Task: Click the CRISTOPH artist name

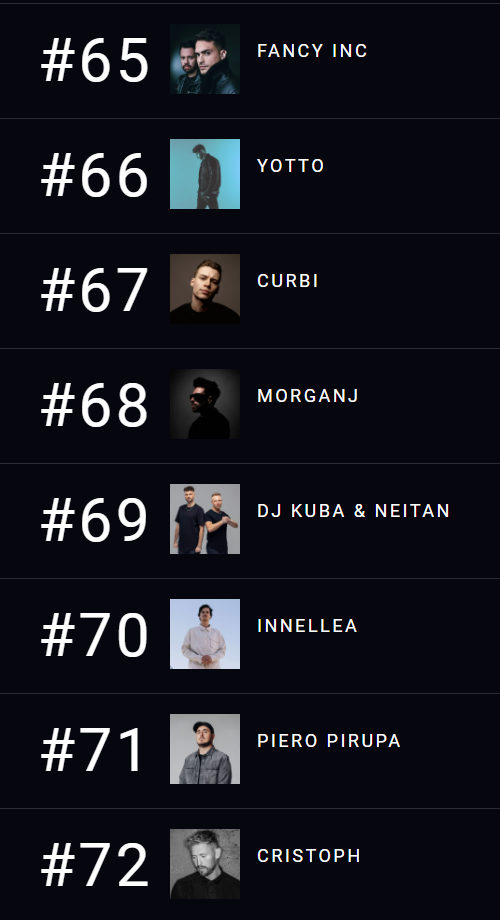Action: coord(309,856)
